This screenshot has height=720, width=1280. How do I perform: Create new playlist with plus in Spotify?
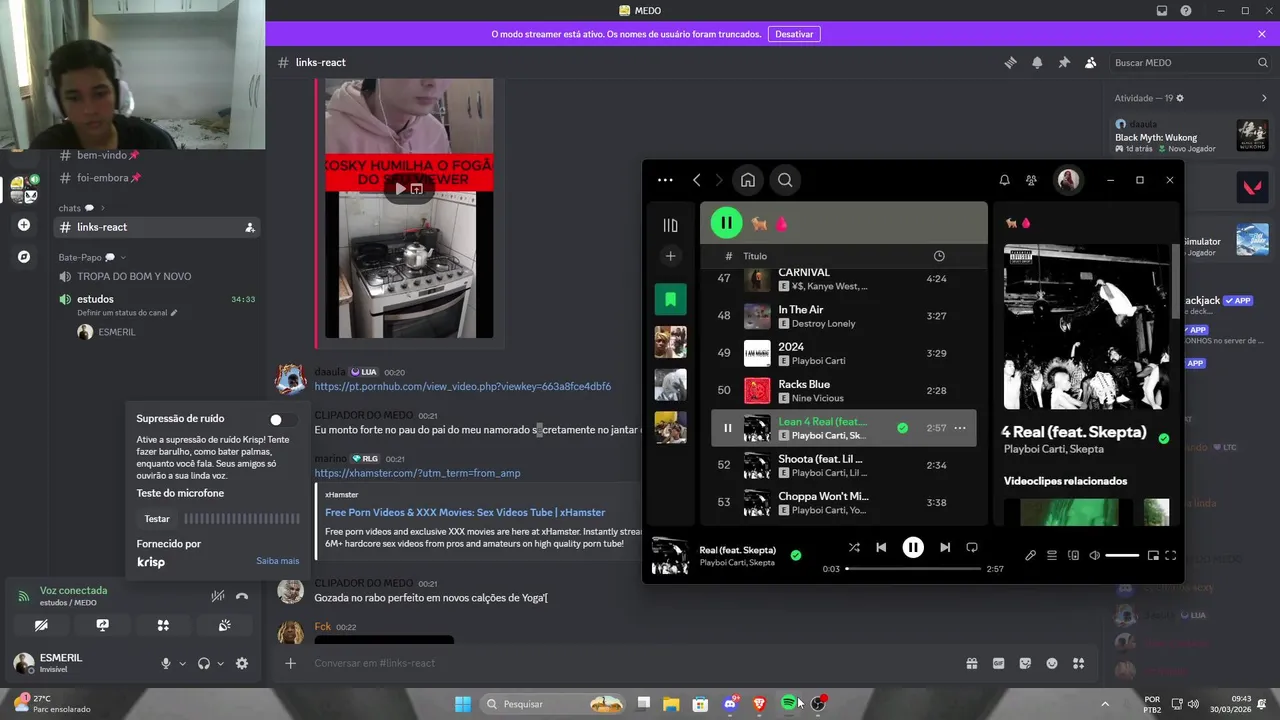click(x=670, y=256)
